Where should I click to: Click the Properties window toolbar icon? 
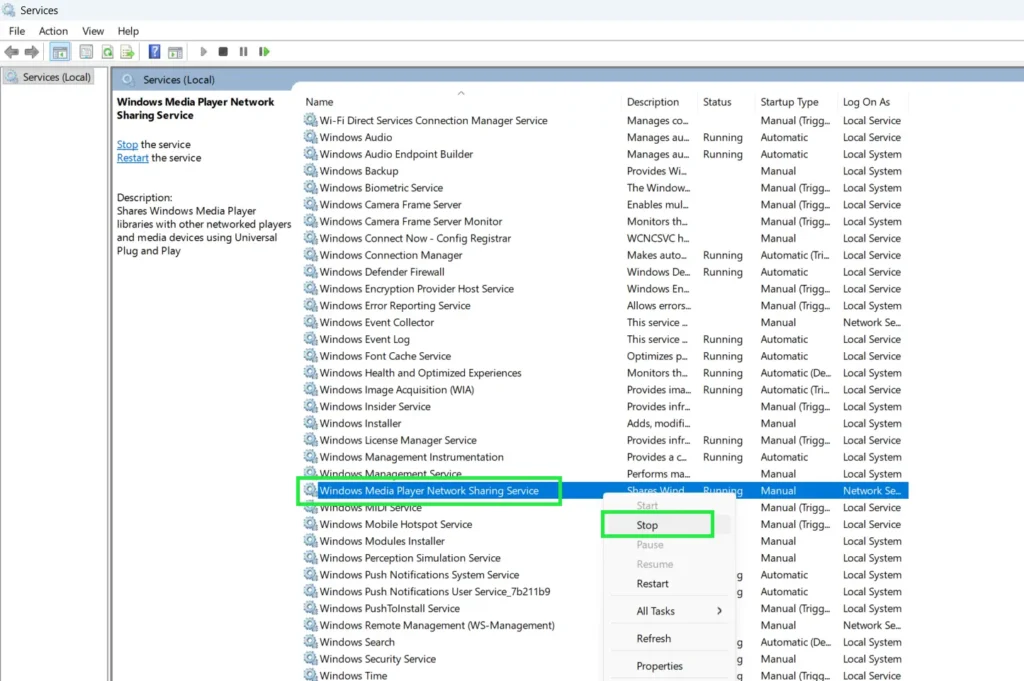point(85,51)
